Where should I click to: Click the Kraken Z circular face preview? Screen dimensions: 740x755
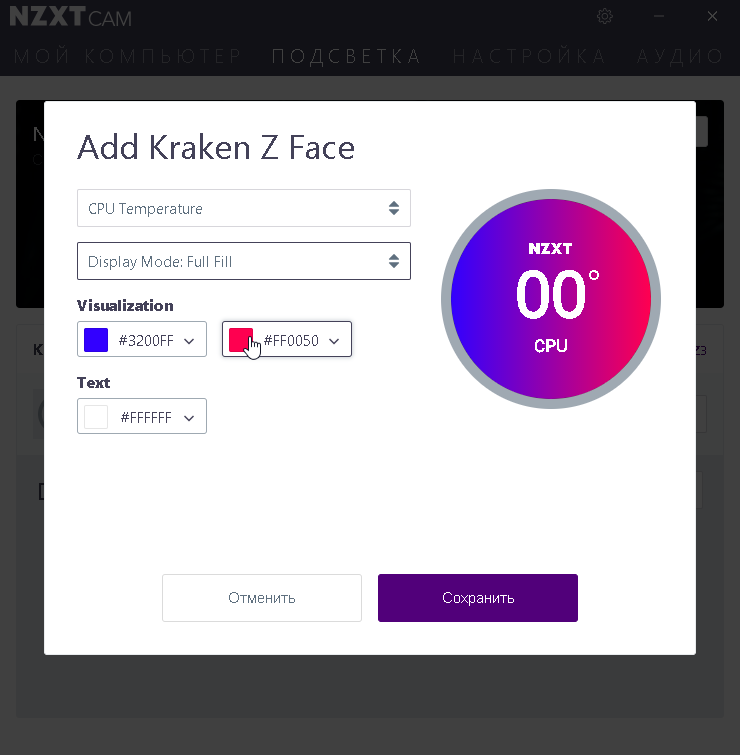551,299
